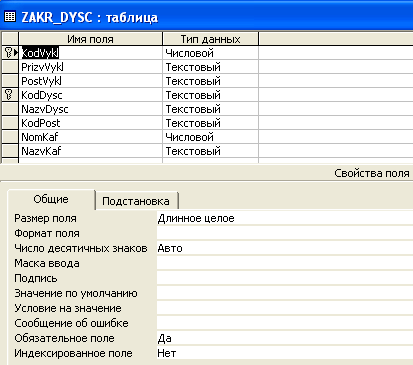Click the Маска ввода property field

tap(285, 263)
